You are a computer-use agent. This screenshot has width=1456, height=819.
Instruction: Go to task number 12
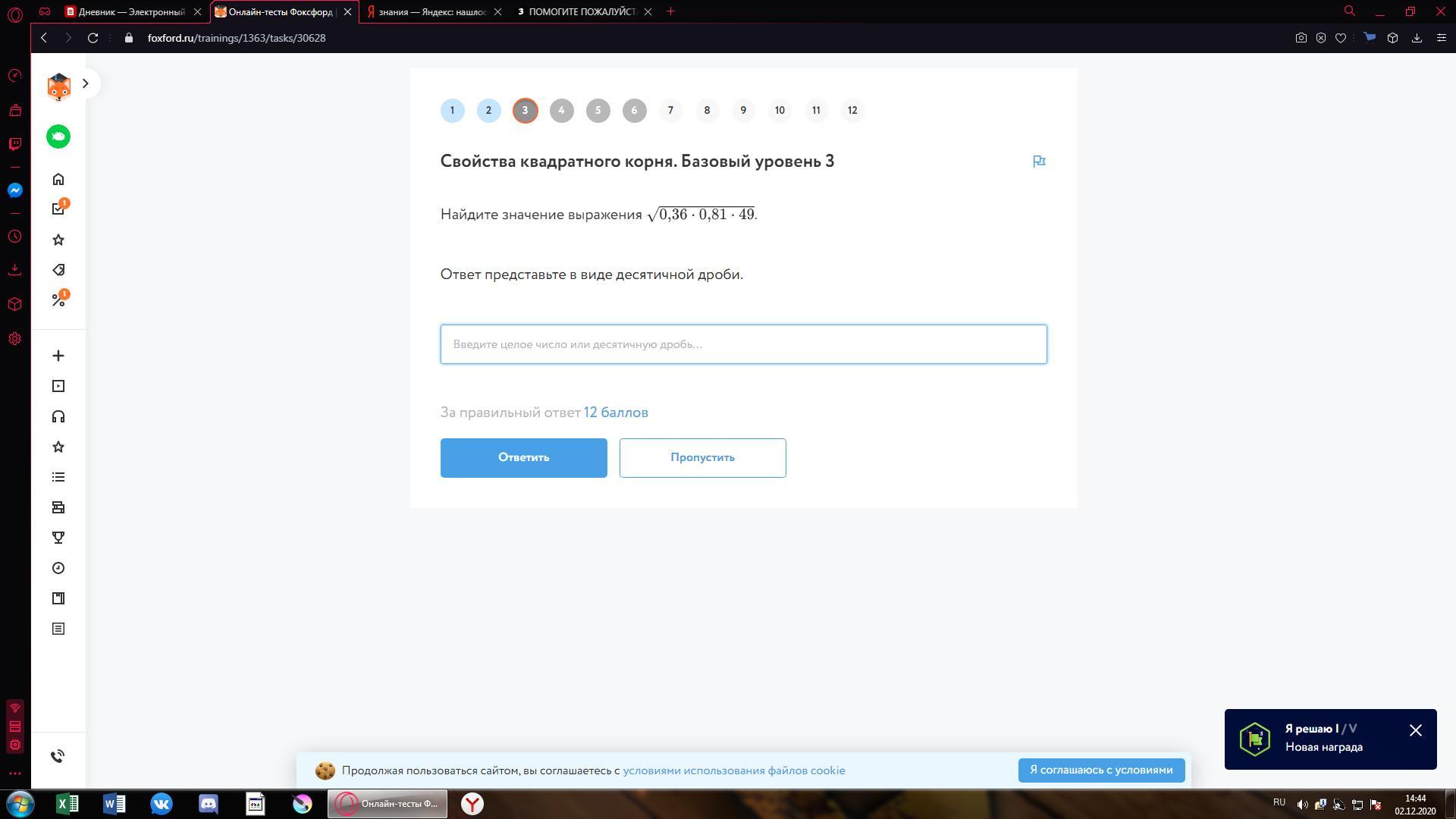pyautogui.click(x=852, y=111)
